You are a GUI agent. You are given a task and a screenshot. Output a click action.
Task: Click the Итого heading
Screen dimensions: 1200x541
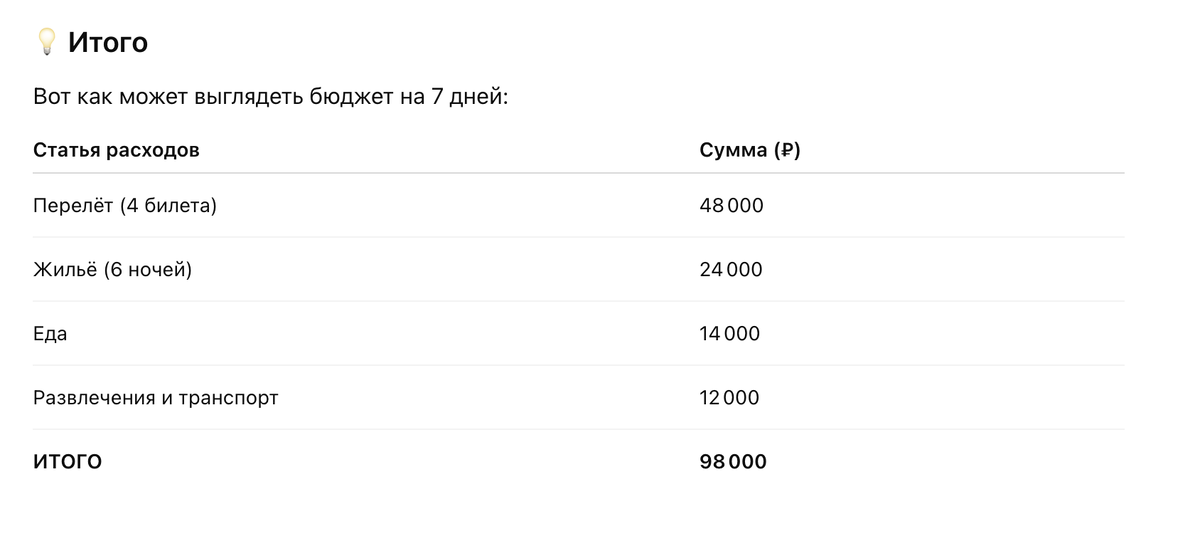click(108, 43)
